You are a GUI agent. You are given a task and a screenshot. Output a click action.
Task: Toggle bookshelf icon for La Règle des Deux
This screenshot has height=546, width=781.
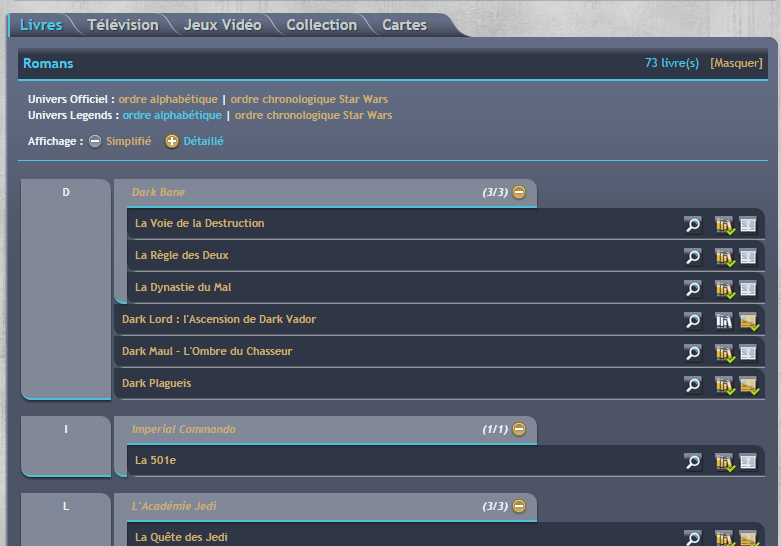point(724,257)
